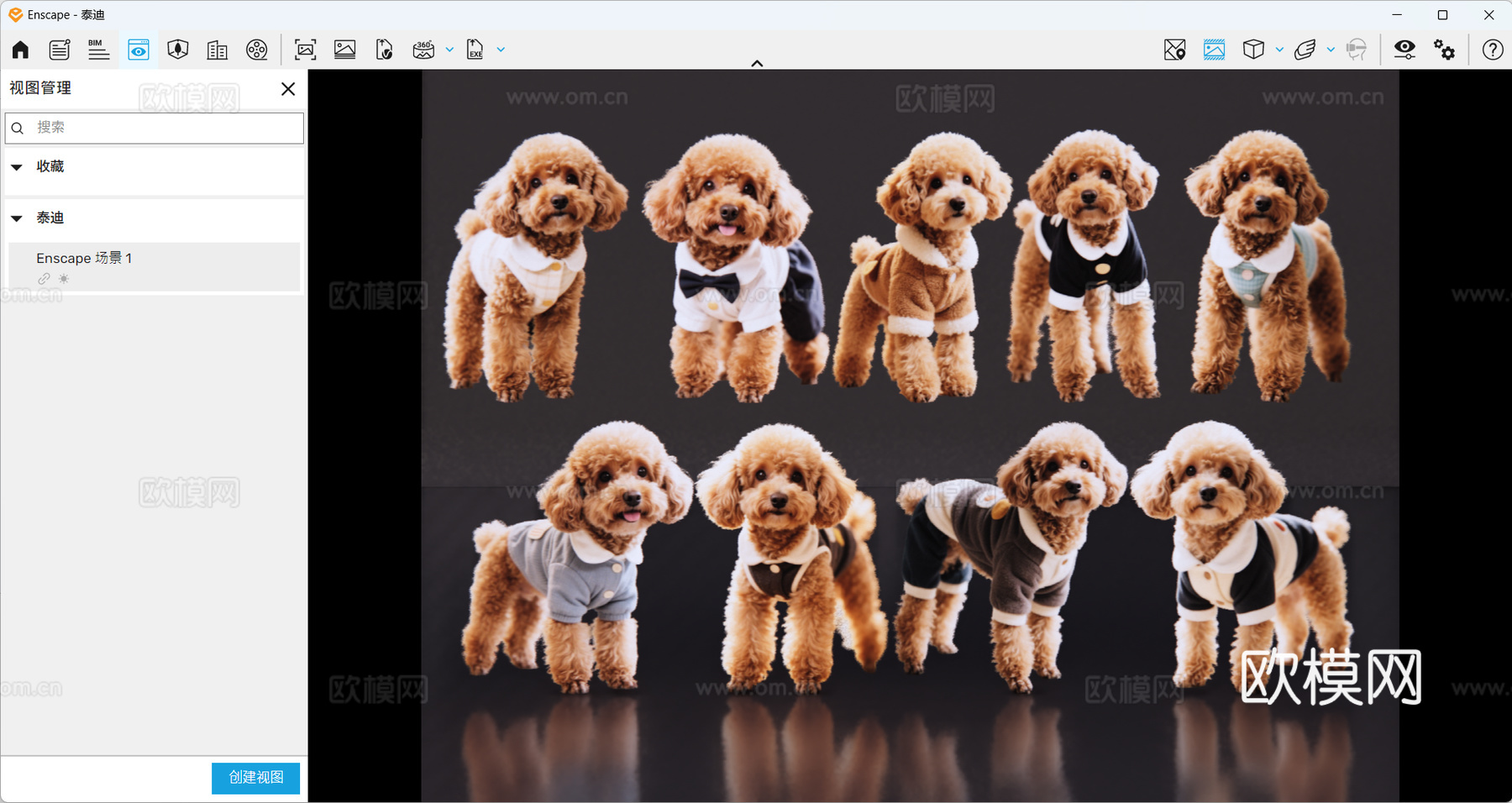Image resolution: width=1512 pixels, height=803 pixels.
Task: Close the 视图管理 panel
Action: pyautogui.click(x=288, y=89)
